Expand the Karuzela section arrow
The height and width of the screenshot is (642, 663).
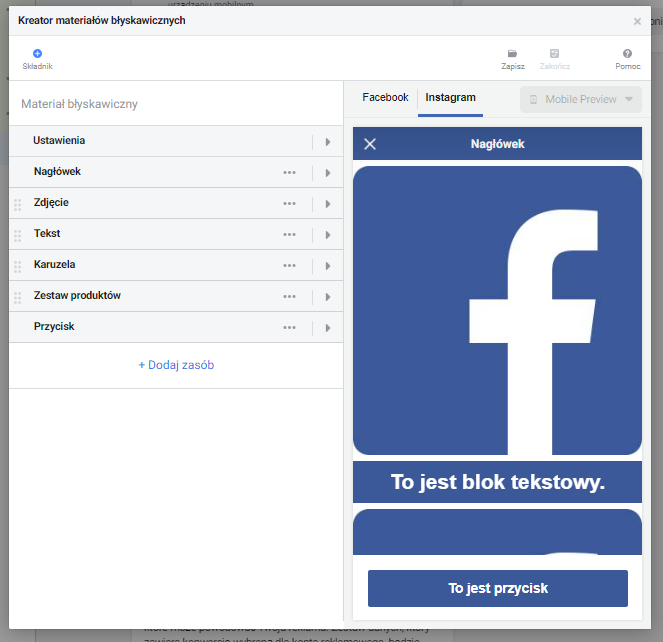pos(328,266)
